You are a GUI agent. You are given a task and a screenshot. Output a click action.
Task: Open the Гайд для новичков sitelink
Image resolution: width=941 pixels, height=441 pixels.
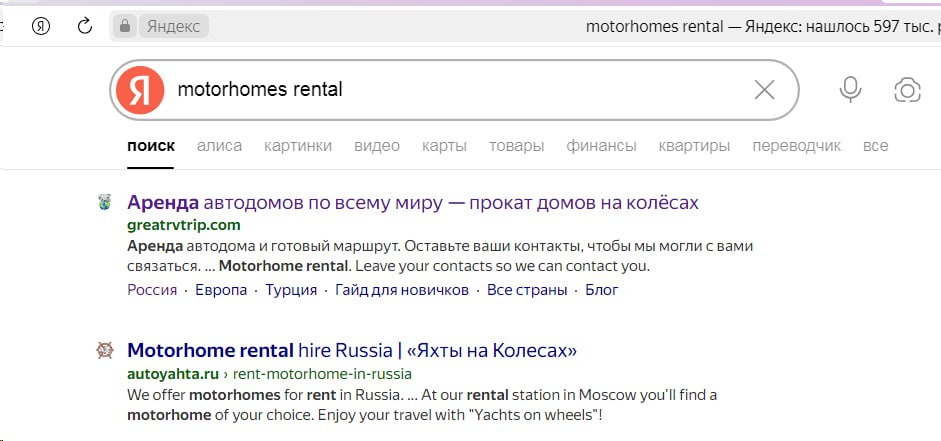pos(402,290)
